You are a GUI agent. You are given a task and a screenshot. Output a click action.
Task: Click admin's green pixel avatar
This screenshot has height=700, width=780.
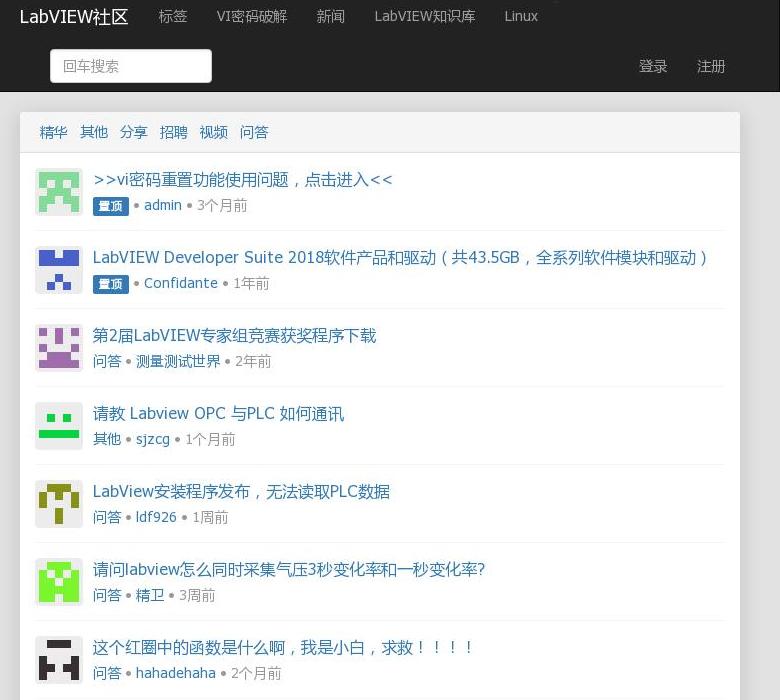[x=59, y=192]
